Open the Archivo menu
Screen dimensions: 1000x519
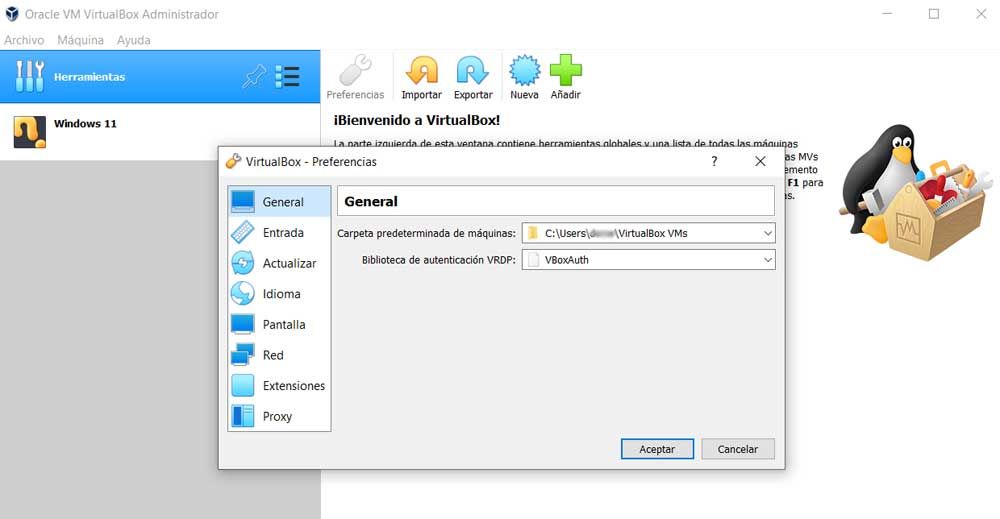tap(24, 40)
